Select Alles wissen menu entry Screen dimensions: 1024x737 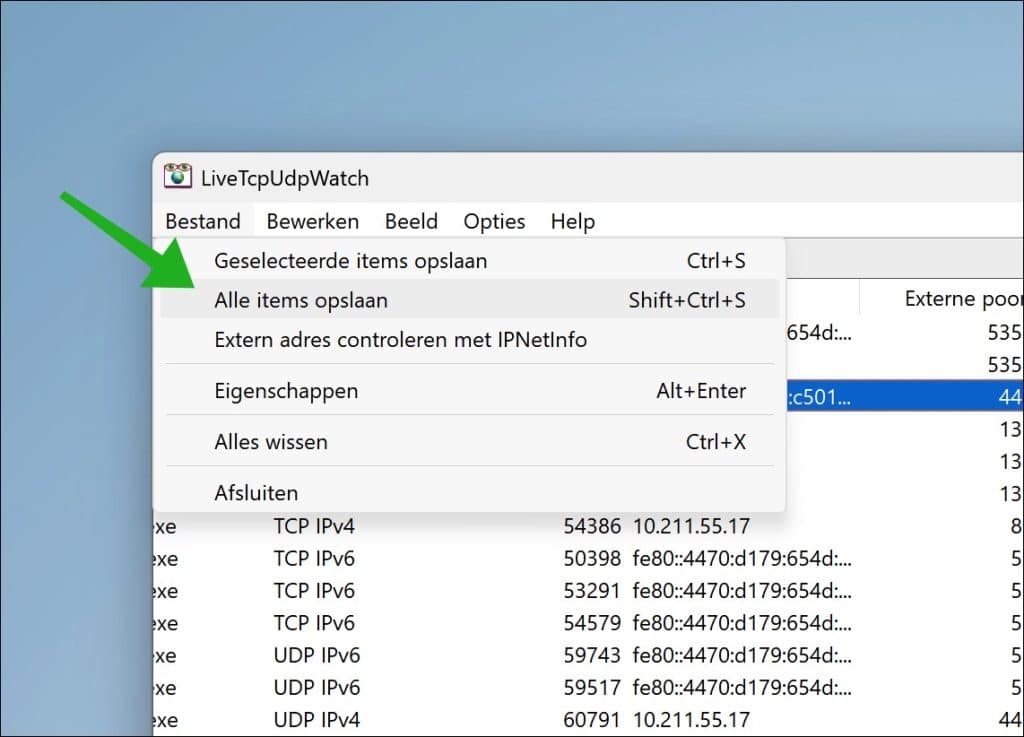click(x=470, y=441)
